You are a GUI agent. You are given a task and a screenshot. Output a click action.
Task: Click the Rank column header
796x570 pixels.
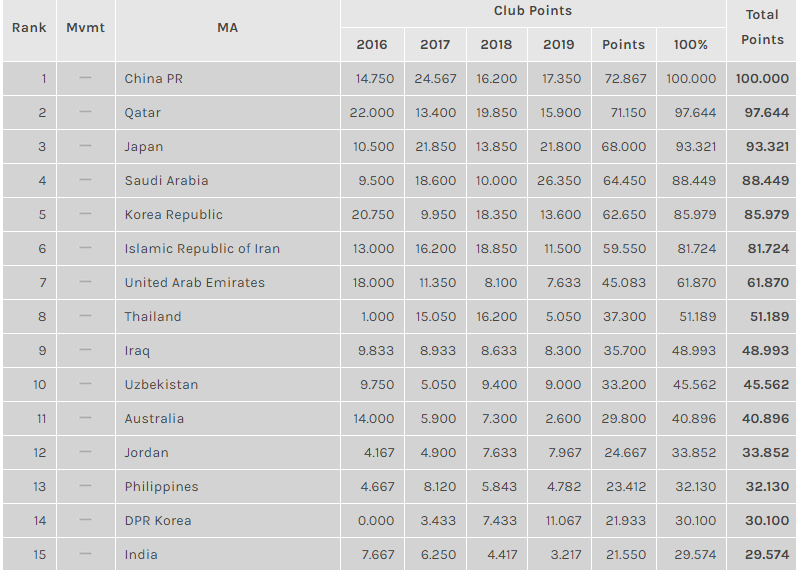click(x=29, y=27)
